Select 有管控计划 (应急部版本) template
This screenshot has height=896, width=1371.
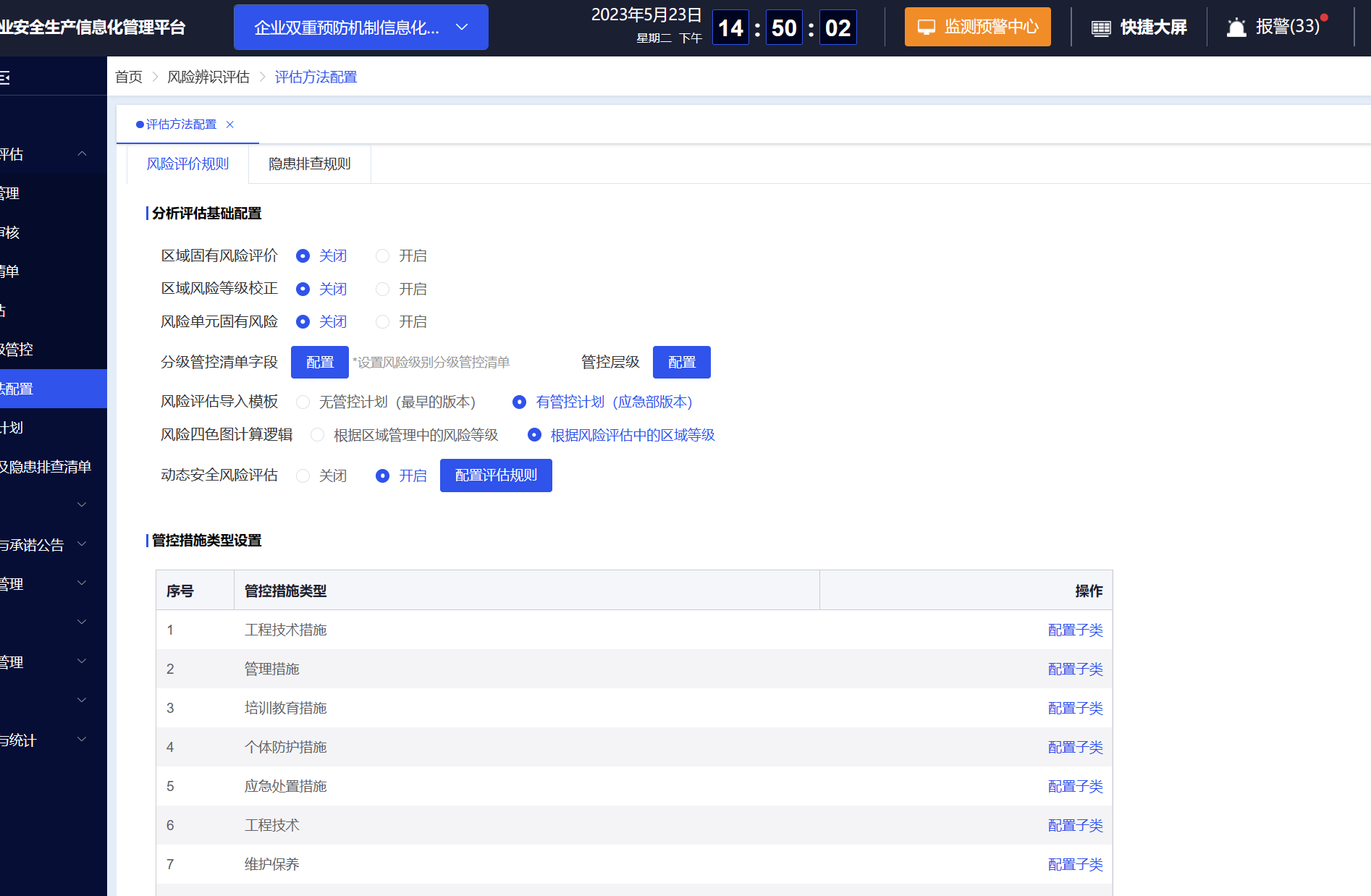click(x=520, y=402)
